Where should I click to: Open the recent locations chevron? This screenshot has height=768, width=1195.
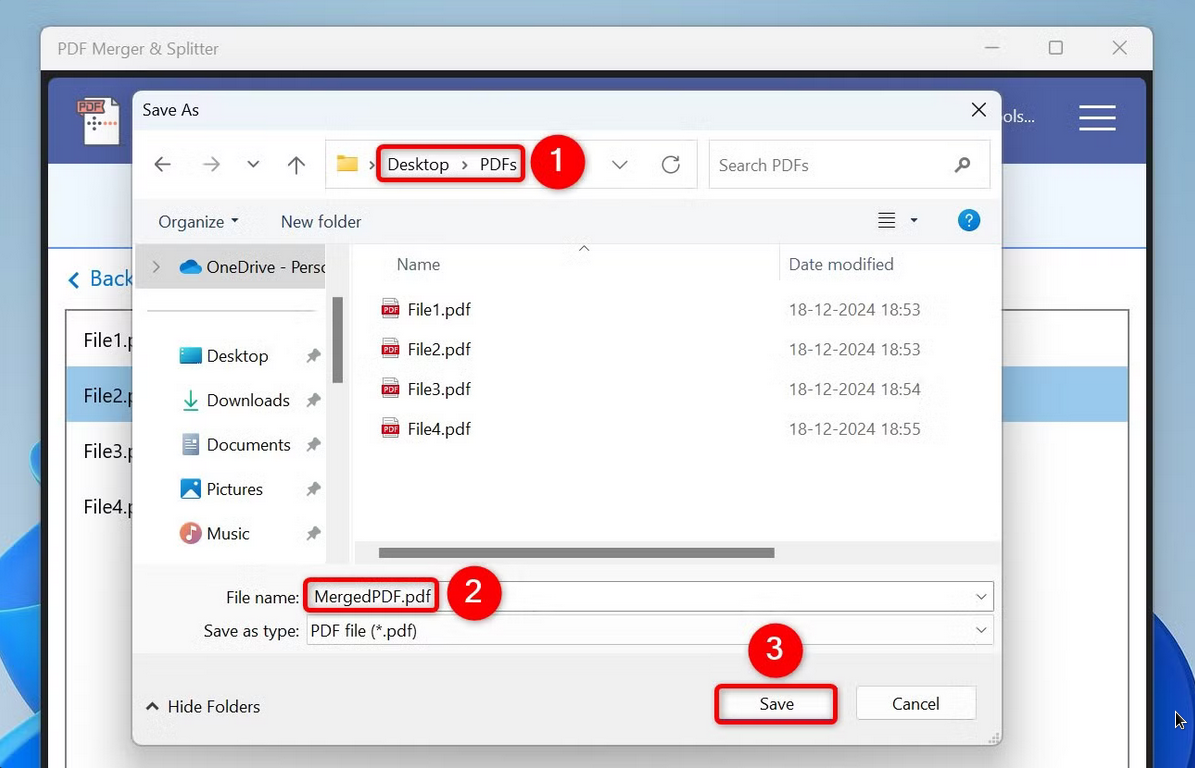point(253,165)
